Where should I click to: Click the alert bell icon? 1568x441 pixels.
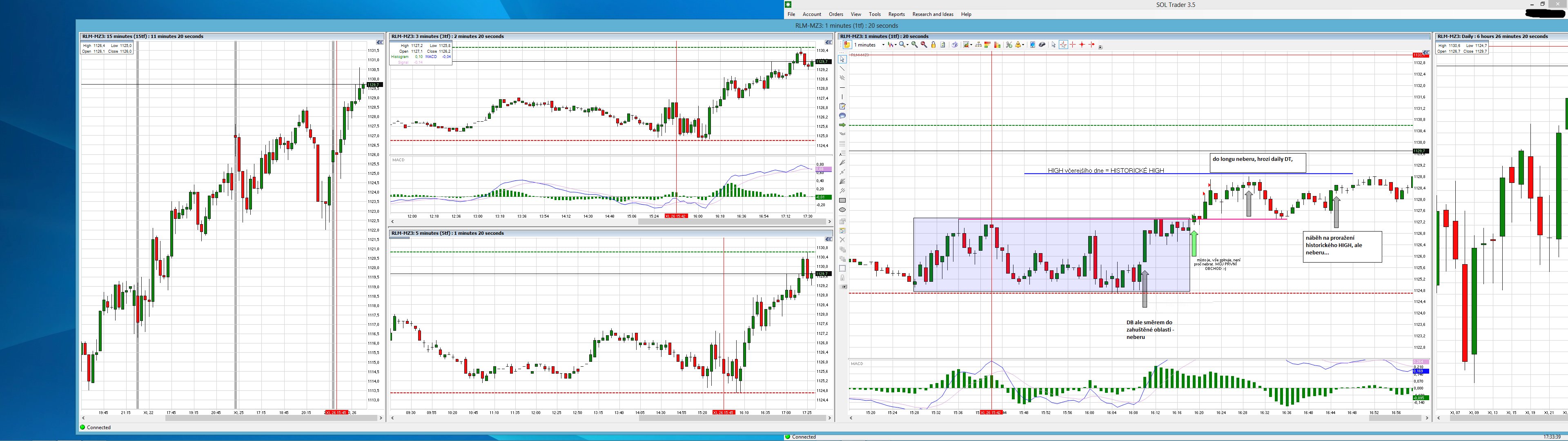click(x=1018, y=45)
